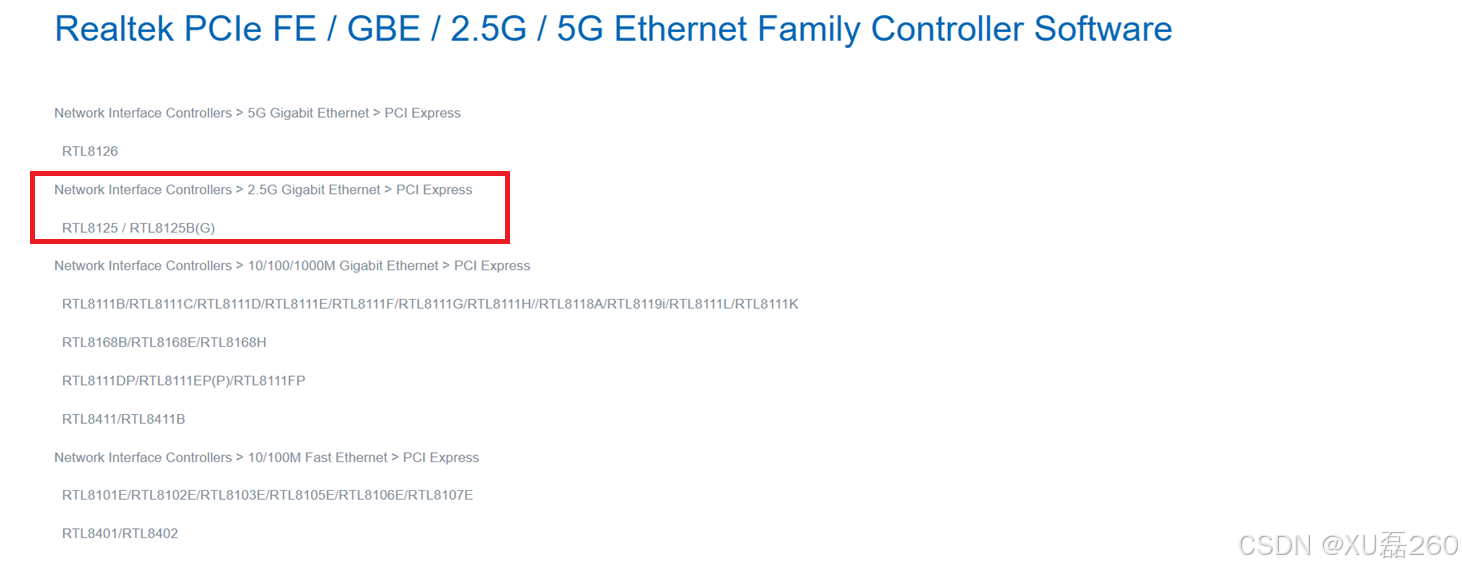Click PCI Express in the 2.5G Gigabit breadcrumb
The width and height of the screenshot is (1462, 571).
[434, 189]
